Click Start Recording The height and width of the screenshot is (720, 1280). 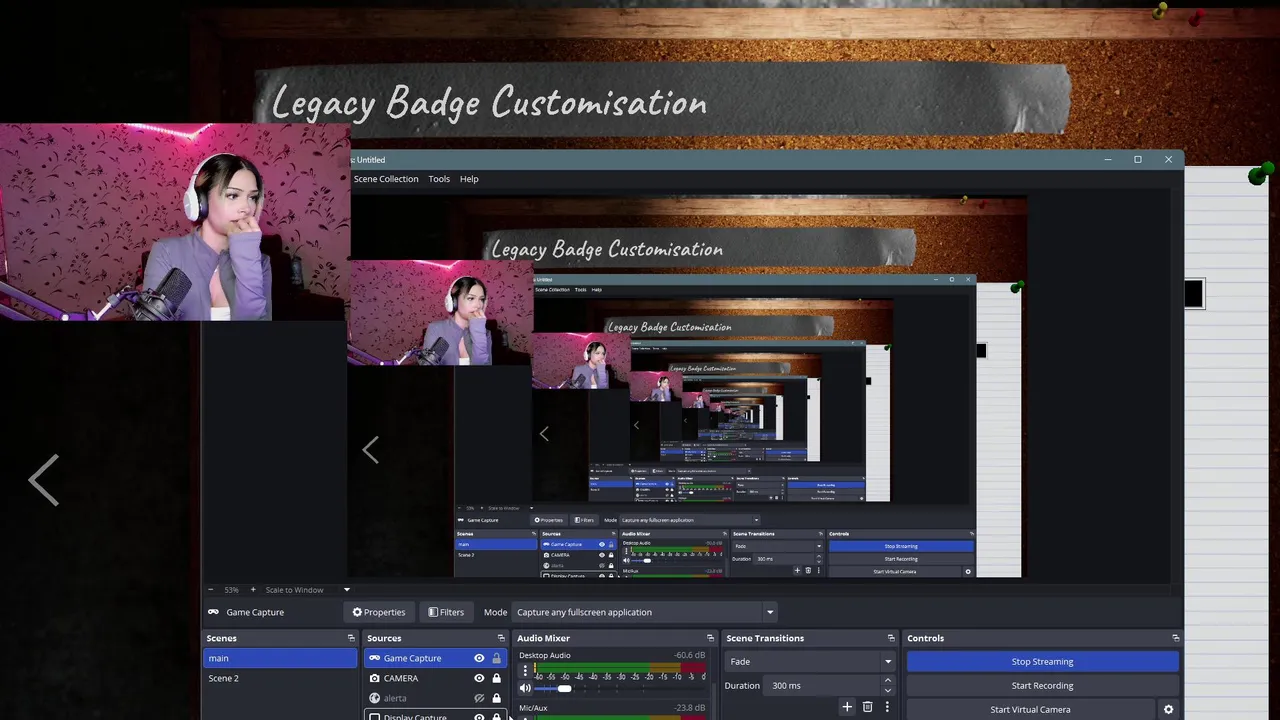pos(1042,685)
